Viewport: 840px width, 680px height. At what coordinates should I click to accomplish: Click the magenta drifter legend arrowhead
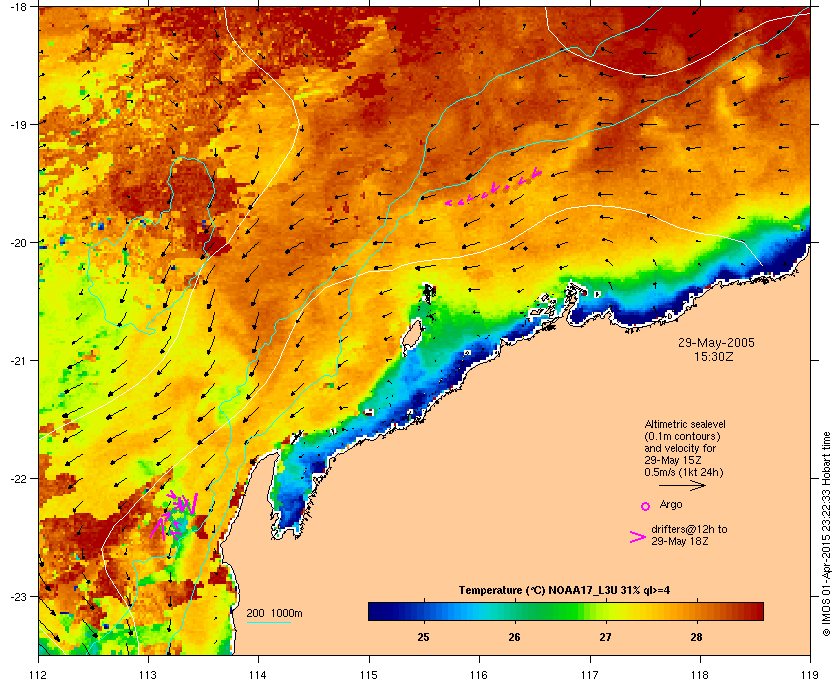tap(638, 537)
